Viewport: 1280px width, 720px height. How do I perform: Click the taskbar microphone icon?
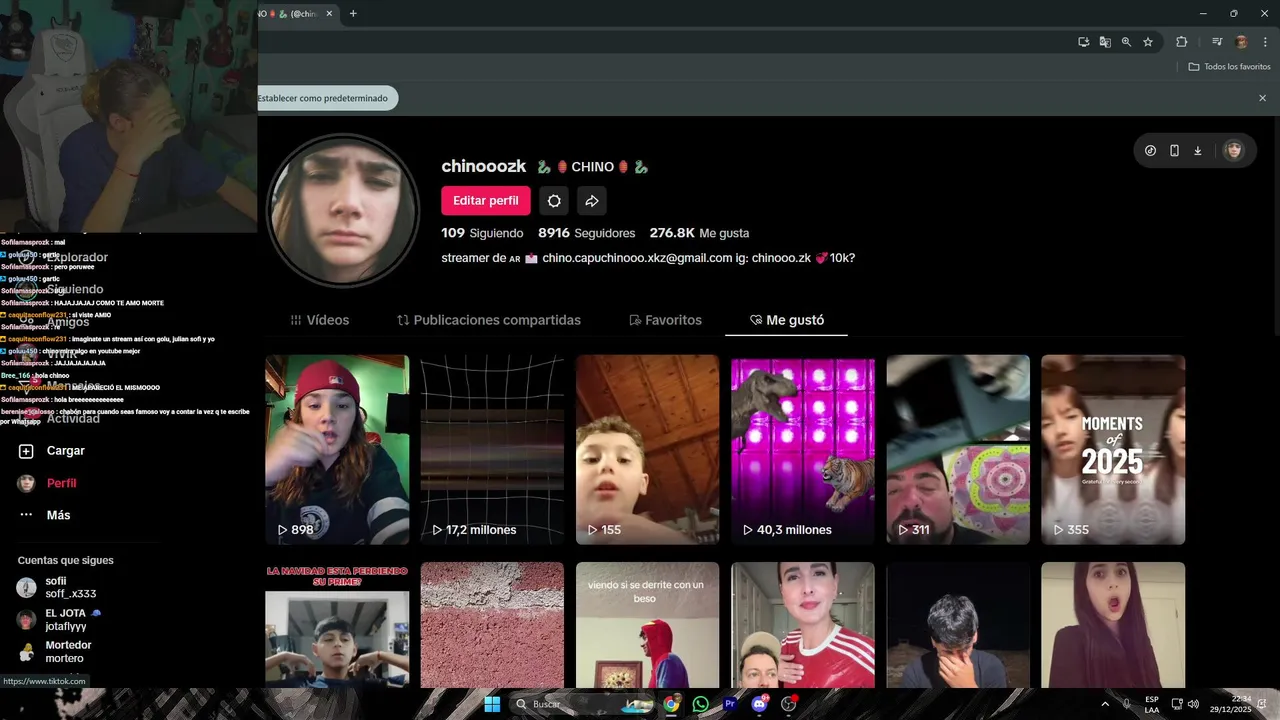tap(1127, 704)
